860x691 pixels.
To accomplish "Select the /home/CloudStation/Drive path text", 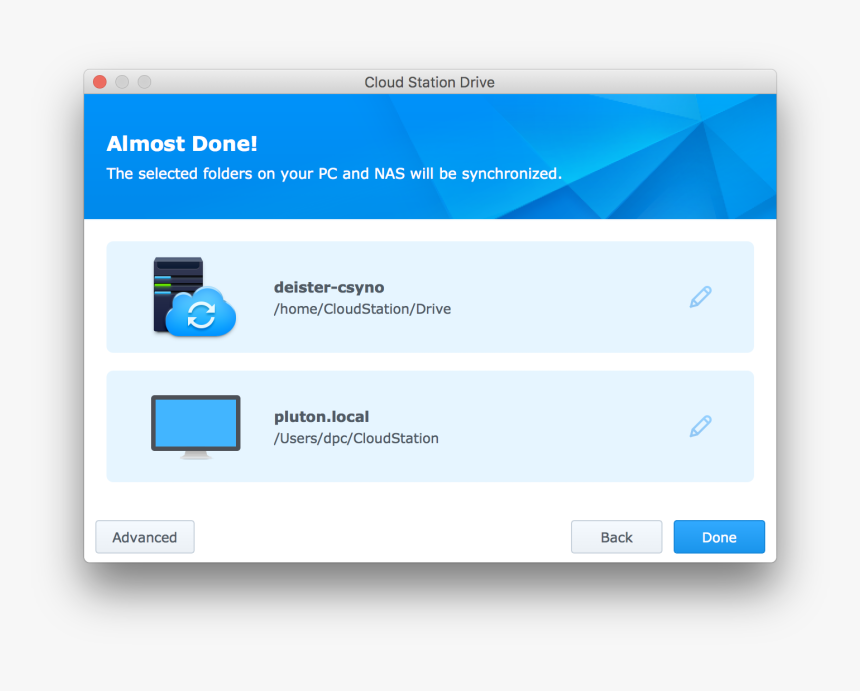I will 363,309.
